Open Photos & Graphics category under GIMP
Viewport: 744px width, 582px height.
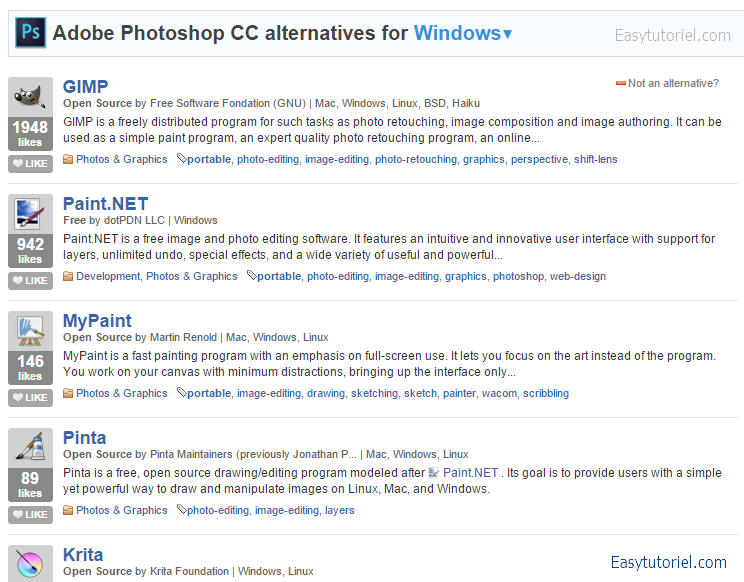121,159
